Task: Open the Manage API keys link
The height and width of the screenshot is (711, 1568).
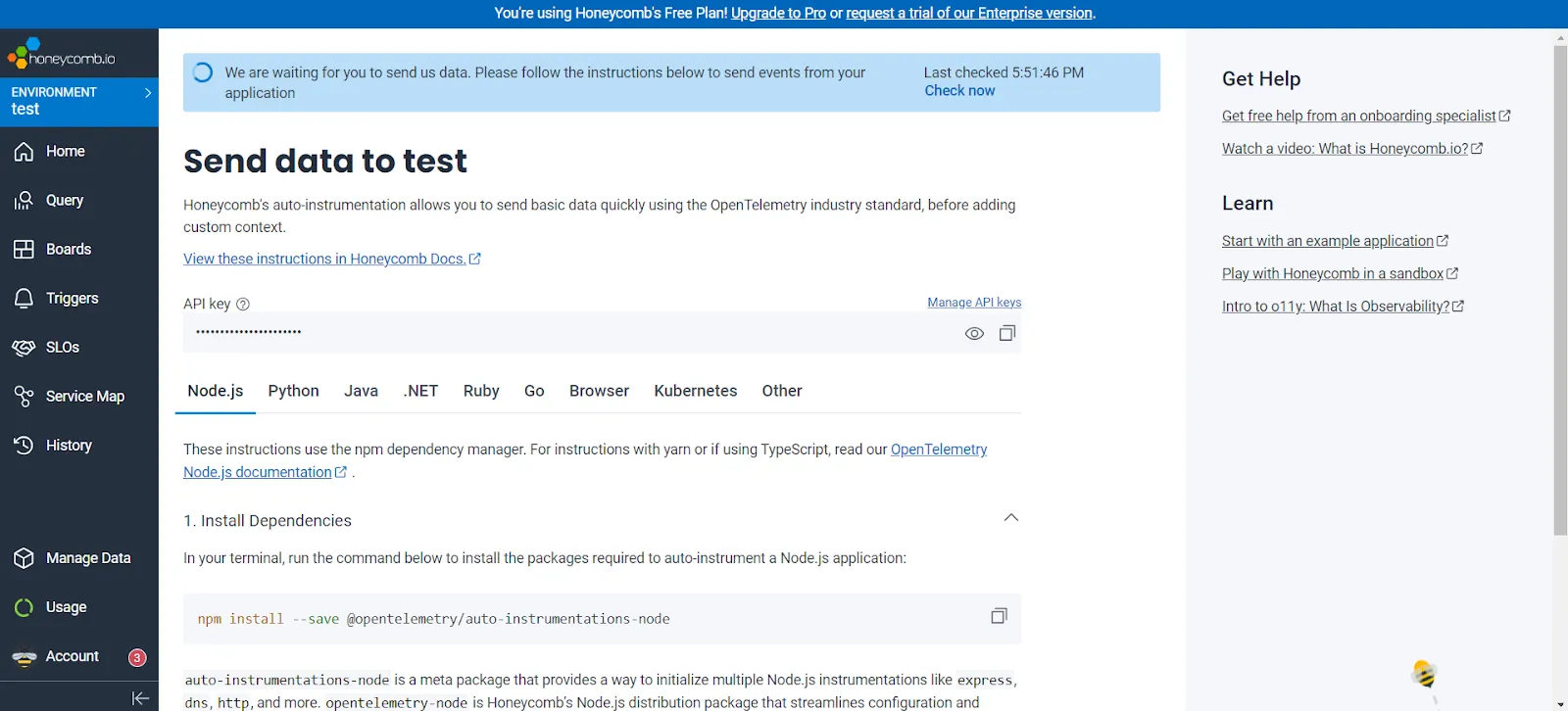Action: (973, 303)
